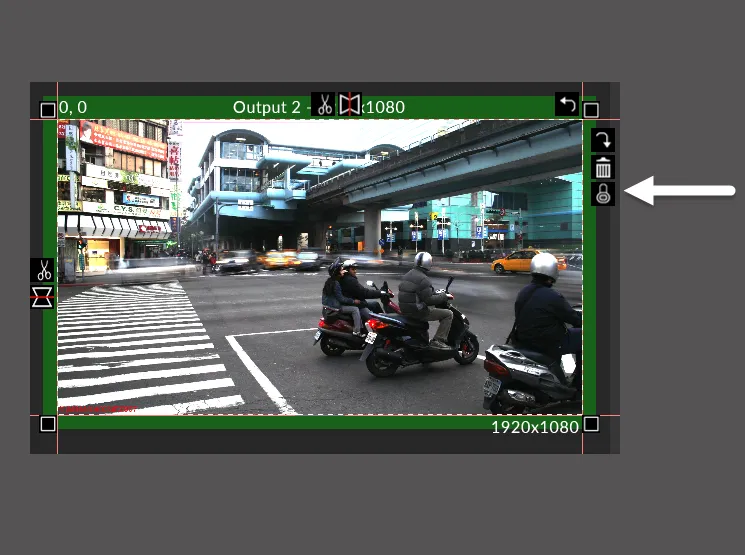Image resolution: width=745 pixels, height=555 pixels.
Task: Delete the output using the trash icon
Action: coord(603,167)
